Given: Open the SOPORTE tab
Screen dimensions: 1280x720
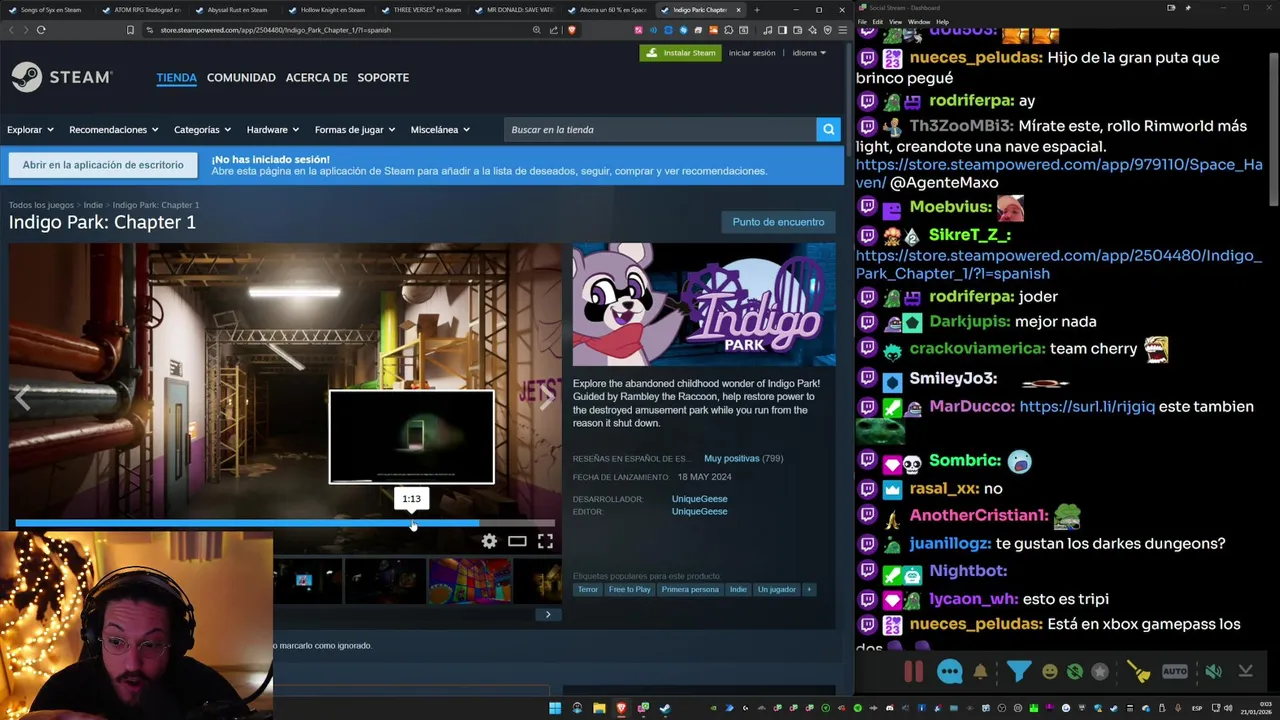Looking at the screenshot, I should [x=383, y=77].
